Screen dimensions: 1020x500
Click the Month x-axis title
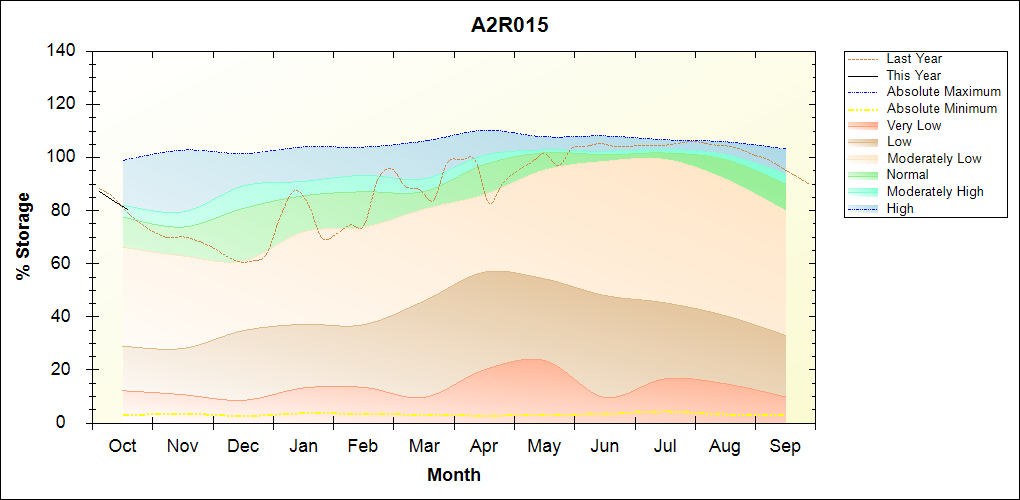(453, 475)
